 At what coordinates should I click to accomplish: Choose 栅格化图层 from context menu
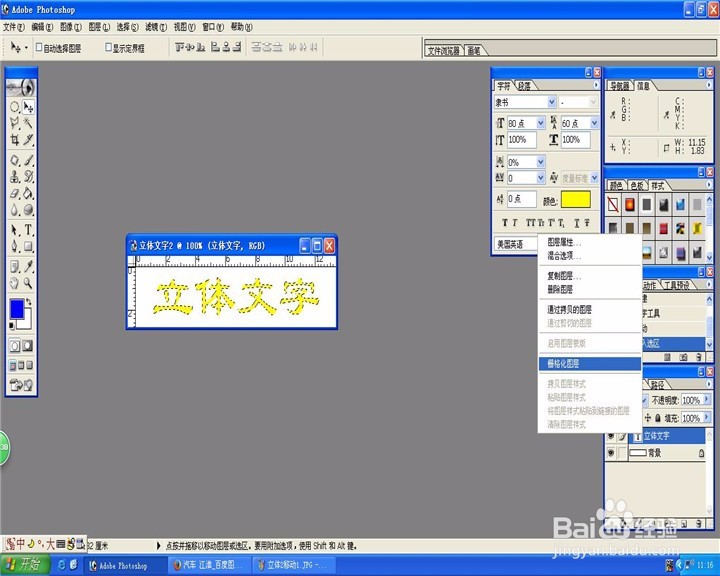click(590, 364)
